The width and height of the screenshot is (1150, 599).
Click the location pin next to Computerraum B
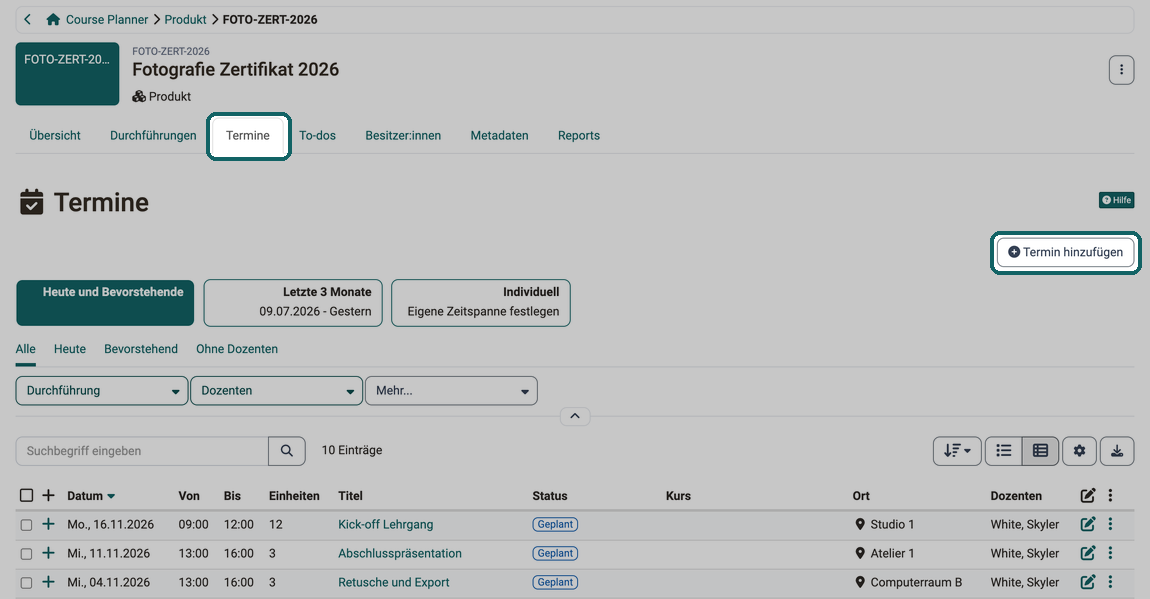(x=860, y=582)
